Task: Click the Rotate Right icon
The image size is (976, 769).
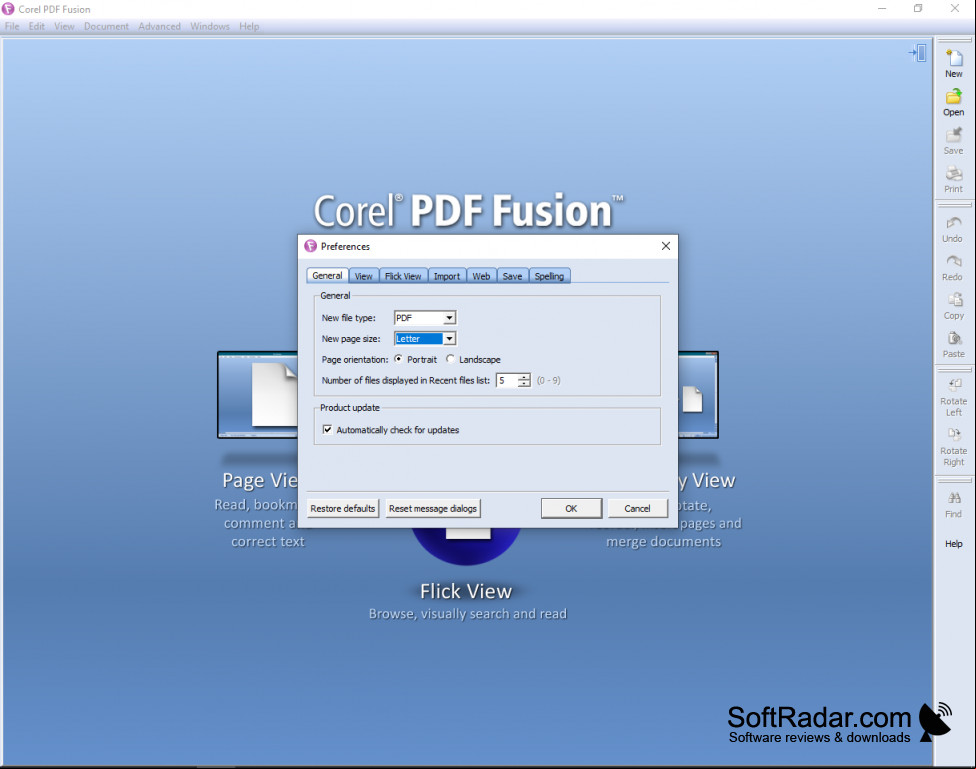Action: coord(954,434)
